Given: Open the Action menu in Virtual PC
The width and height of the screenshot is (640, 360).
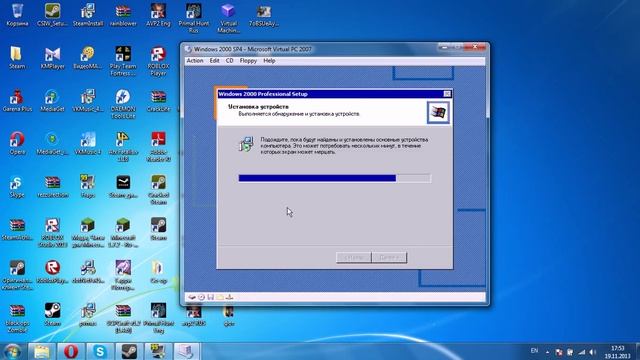Looking at the screenshot, I should pos(195,61).
